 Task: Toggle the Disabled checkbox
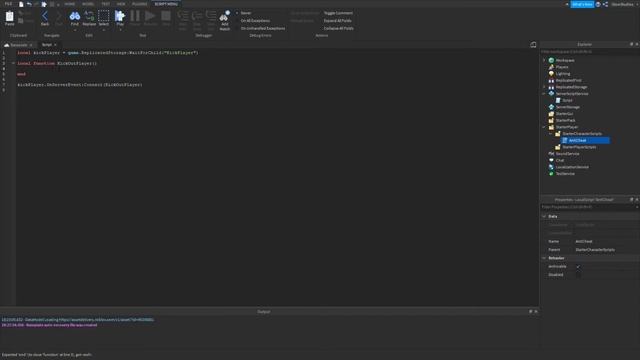(578, 275)
